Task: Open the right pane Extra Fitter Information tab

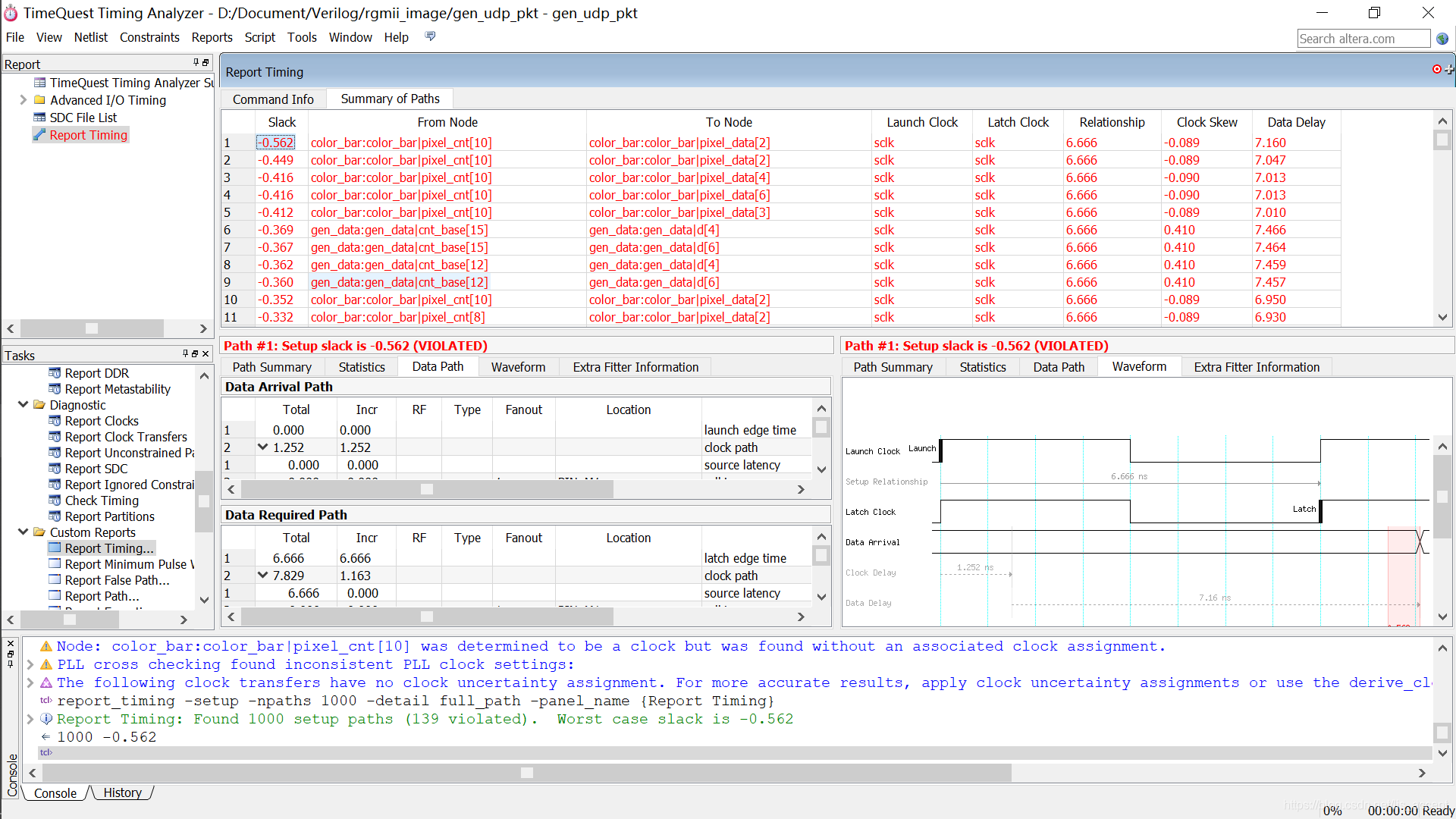Action: 1257,367
